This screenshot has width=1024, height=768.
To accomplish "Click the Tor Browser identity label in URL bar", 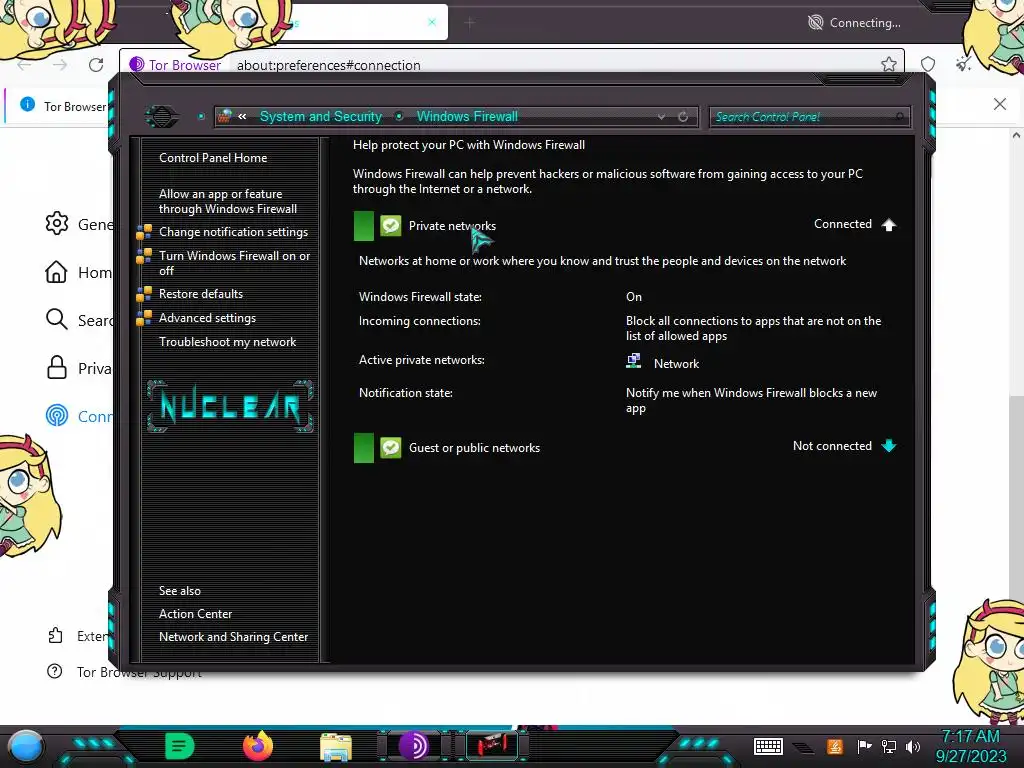I will coord(176,65).
